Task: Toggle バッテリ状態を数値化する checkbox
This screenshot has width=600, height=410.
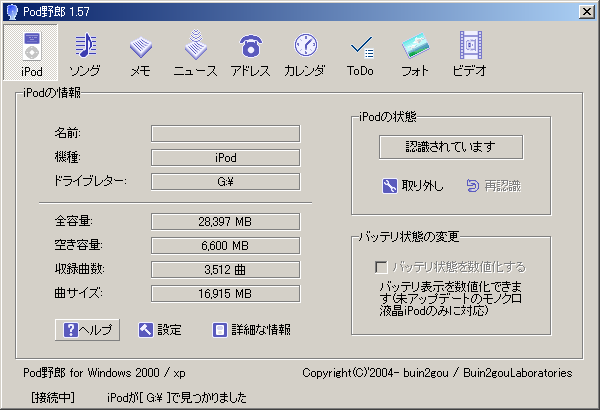Action: pyautogui.click(x=380, y=267)
